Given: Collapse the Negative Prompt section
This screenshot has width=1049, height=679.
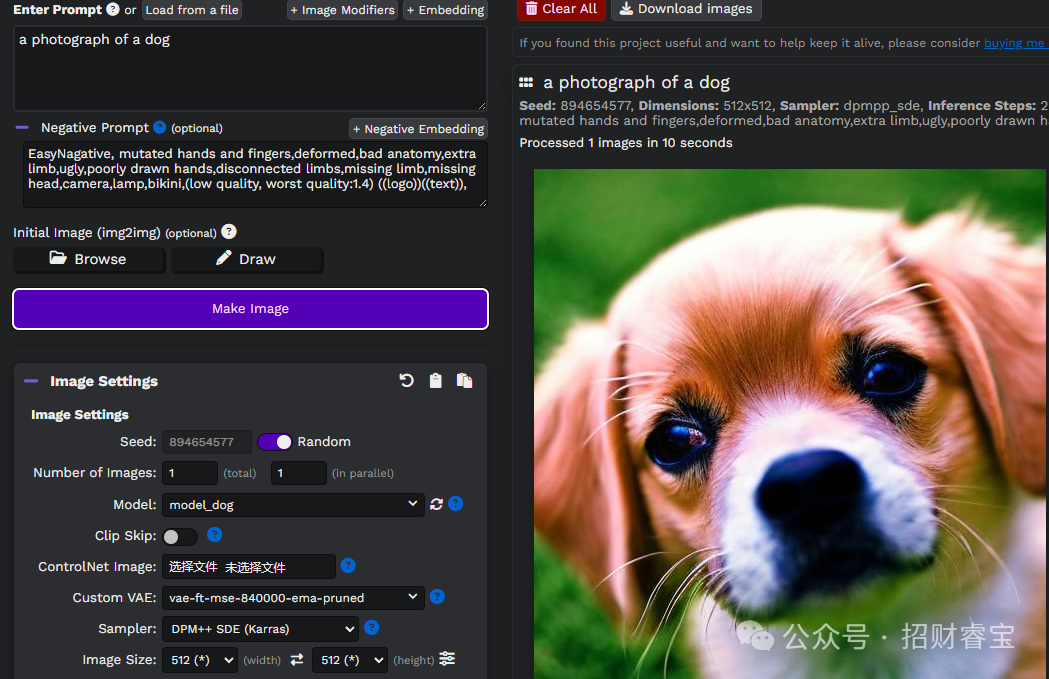Looking at the screenshot, I should (22, 127).
